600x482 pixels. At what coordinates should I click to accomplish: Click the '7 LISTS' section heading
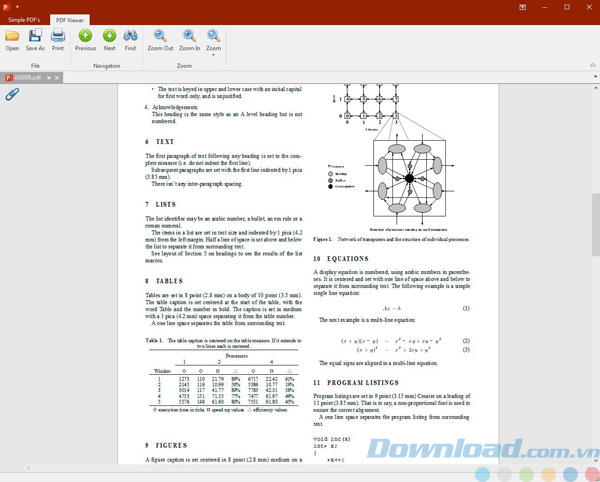(x=160, y=204)
